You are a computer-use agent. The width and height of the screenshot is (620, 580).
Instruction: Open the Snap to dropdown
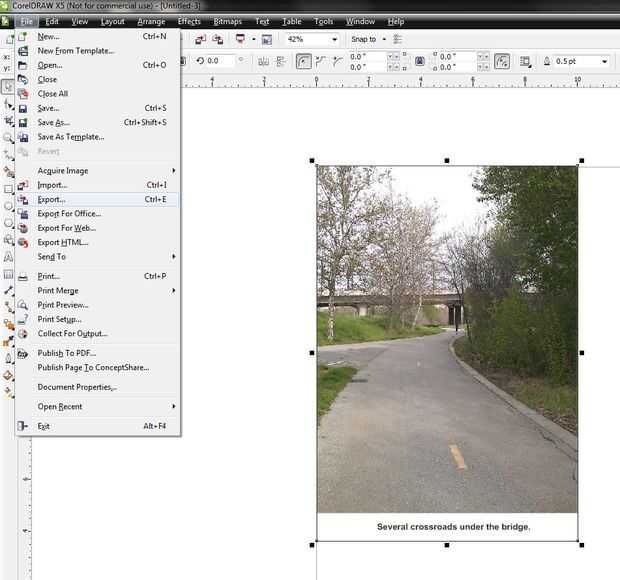click(384, 39)
